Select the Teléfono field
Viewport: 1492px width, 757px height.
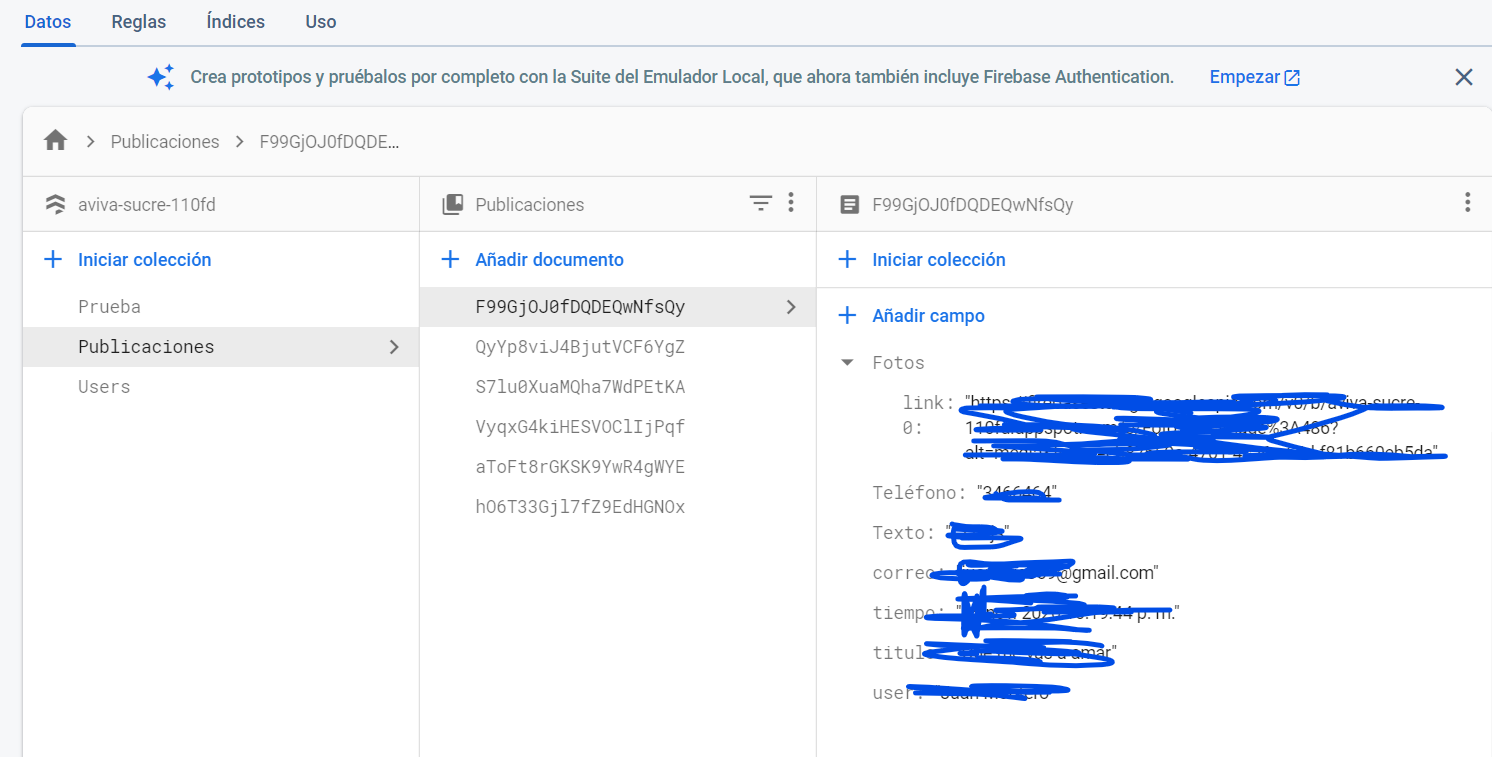919,493
